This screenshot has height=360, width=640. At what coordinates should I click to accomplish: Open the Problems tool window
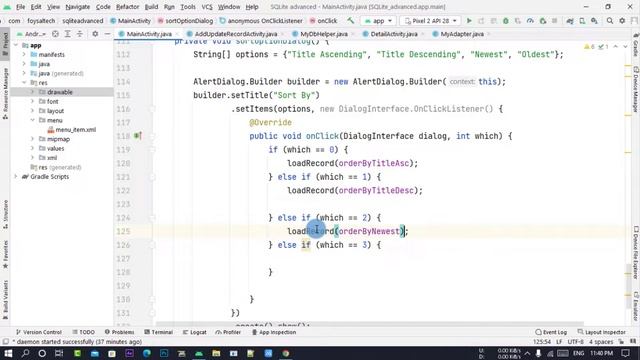pyautogui.click(x=120, y=332)
